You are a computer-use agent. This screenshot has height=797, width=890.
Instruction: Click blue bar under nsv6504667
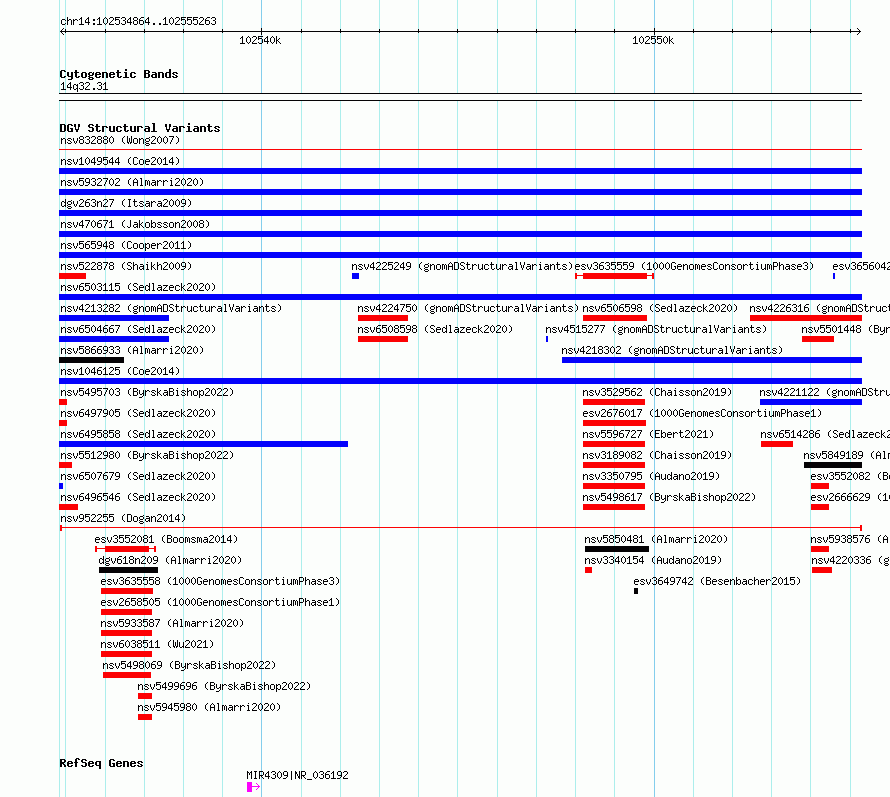pos(114,339)
